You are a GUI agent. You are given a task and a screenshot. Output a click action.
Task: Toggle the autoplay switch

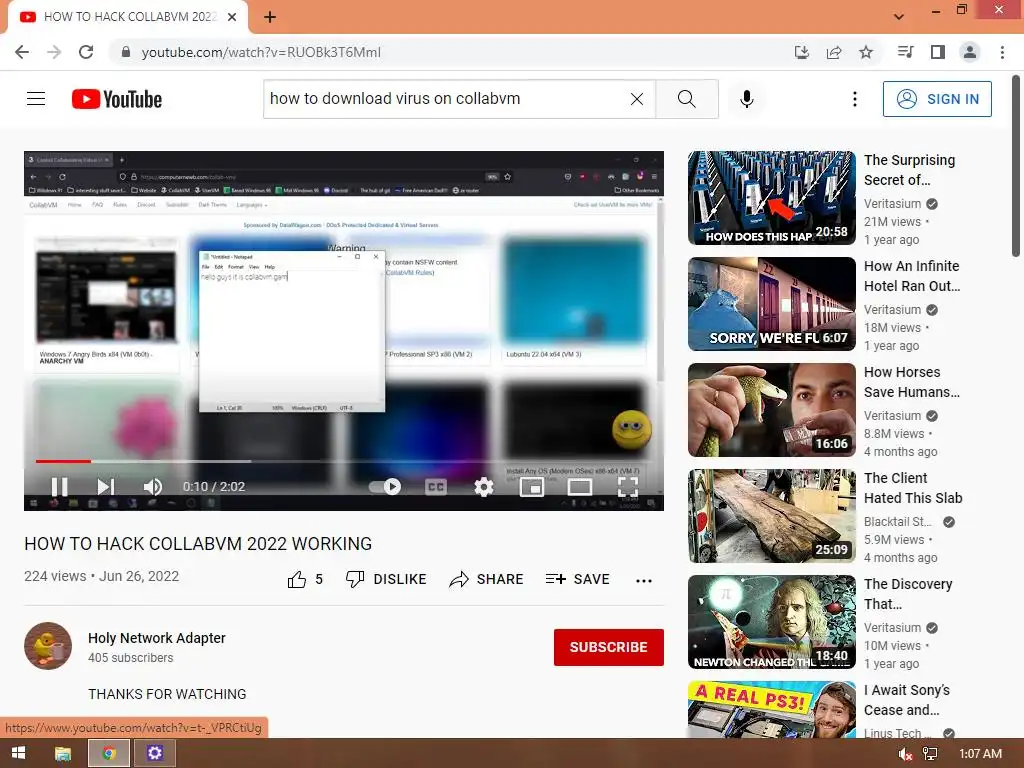[385, 487]
